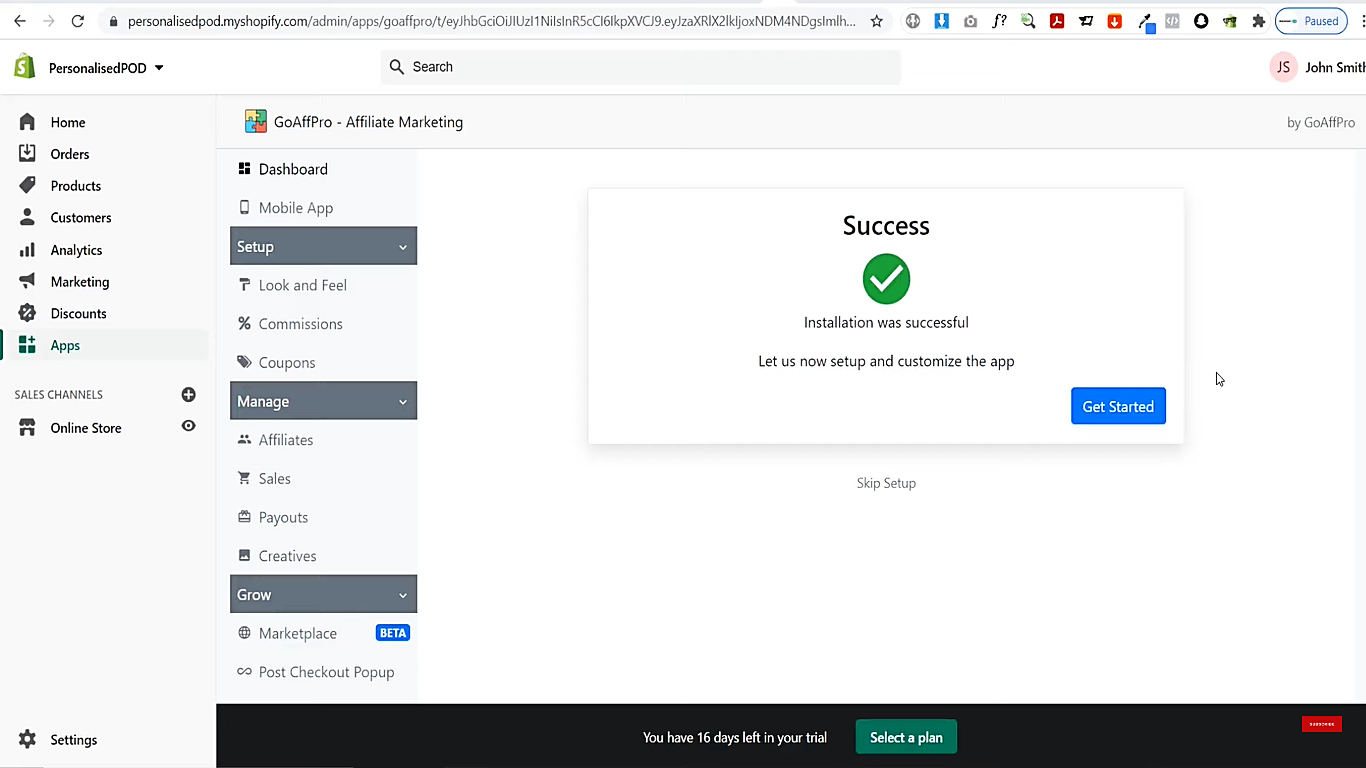
Task: Open the Chrome Extensions puzzle piece menu
Action: [1259, 21]
